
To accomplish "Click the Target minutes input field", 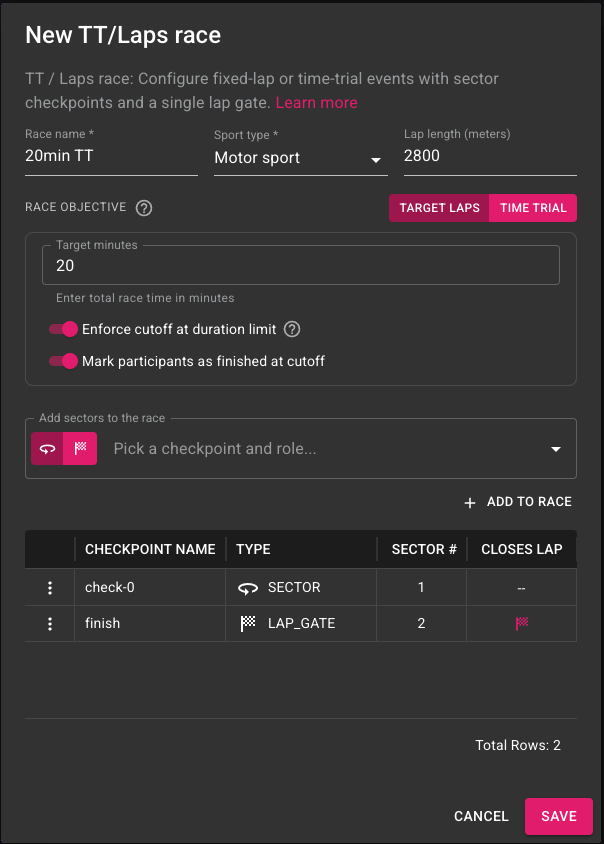I will click(301, 265).
